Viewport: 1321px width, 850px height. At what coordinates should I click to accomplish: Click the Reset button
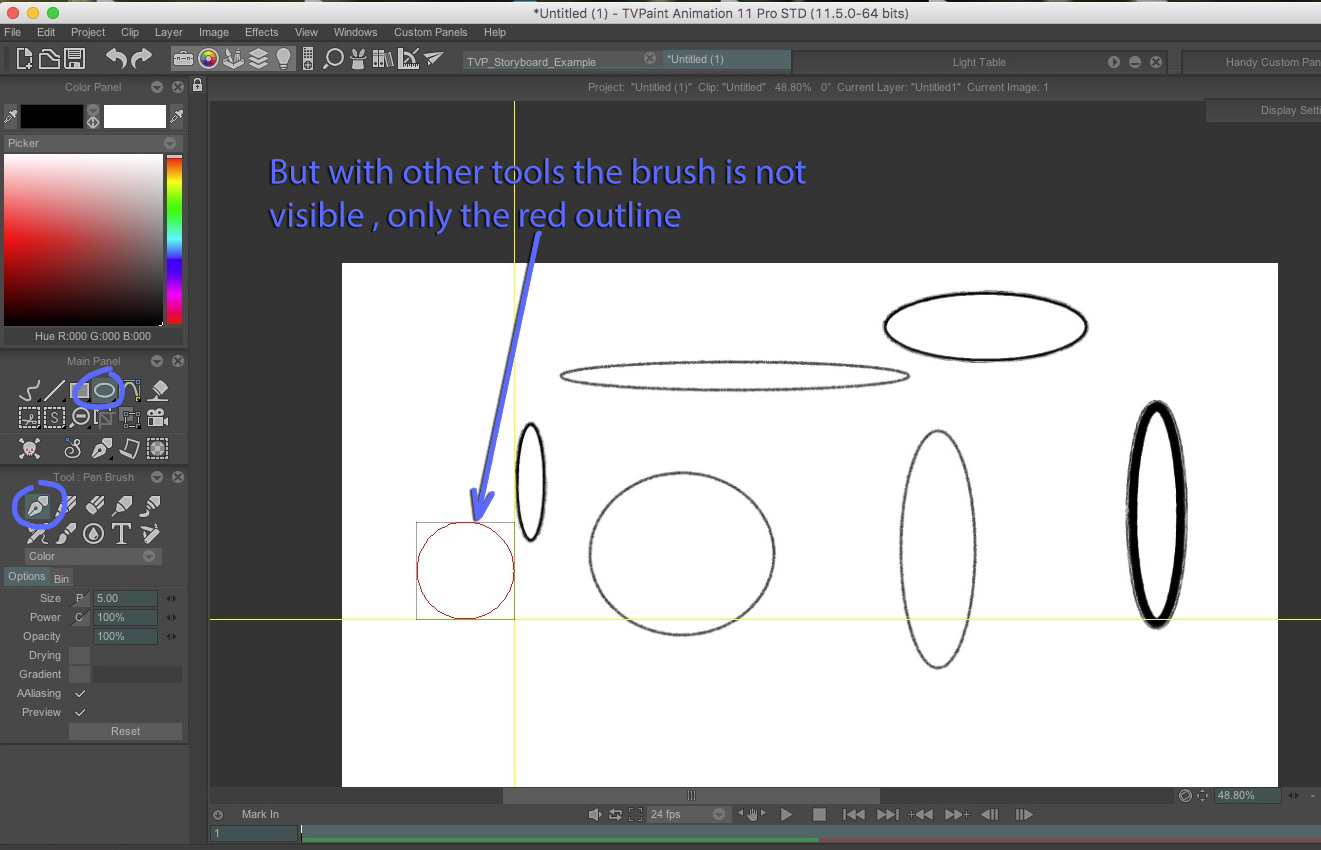125,731
